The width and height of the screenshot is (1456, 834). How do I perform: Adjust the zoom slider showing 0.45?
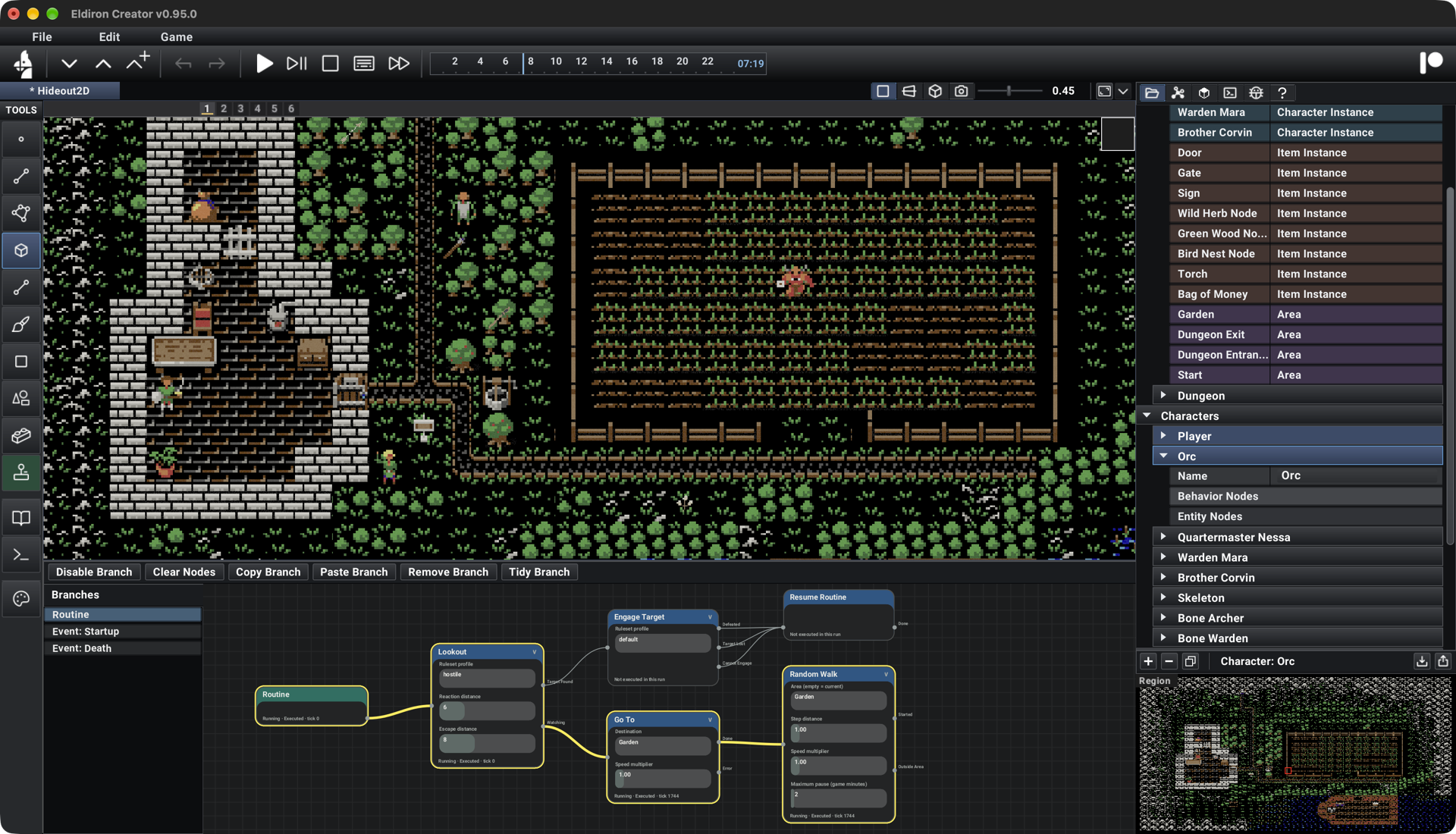(x=1009, y=91)
